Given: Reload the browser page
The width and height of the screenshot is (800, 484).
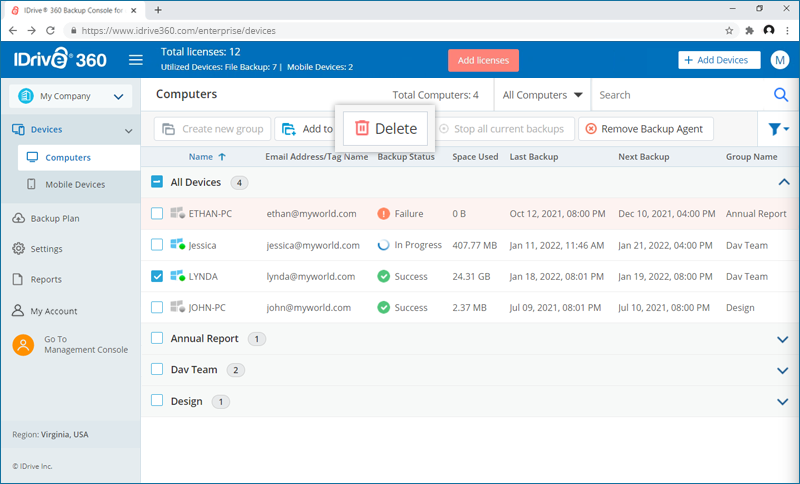Looking at the screenshot, I should point(50,31).
